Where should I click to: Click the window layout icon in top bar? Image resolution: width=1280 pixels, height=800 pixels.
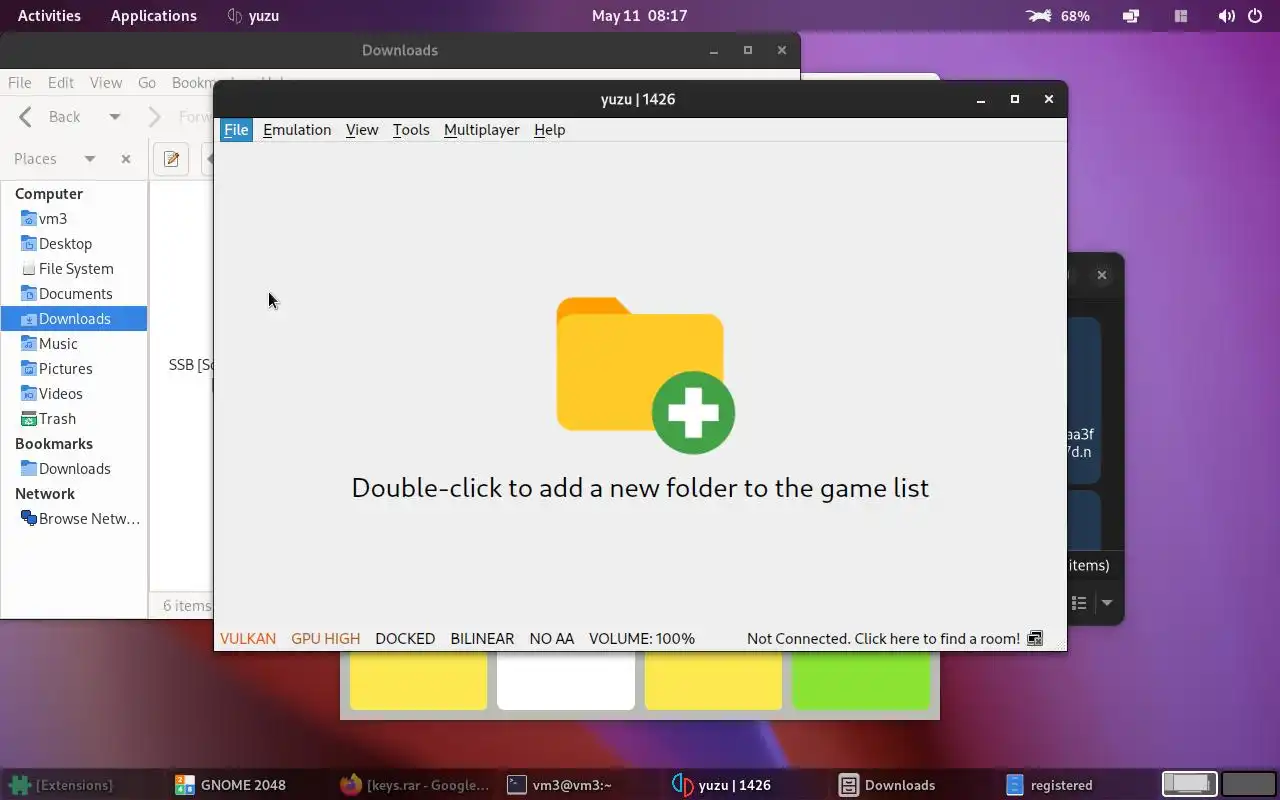click(x=1181, y=16)
